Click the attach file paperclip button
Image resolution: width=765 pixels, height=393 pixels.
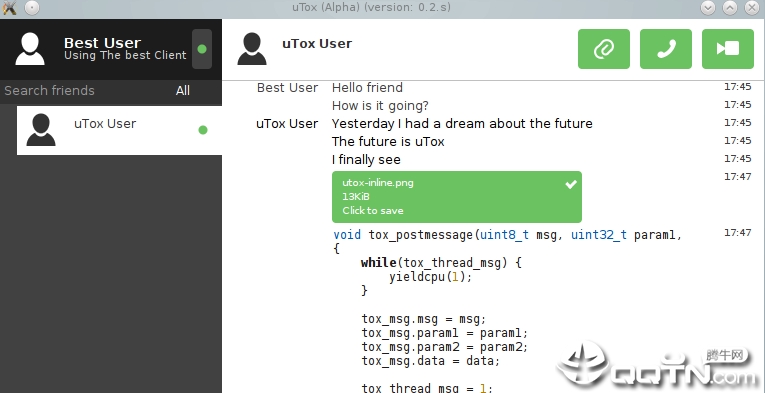604,49
